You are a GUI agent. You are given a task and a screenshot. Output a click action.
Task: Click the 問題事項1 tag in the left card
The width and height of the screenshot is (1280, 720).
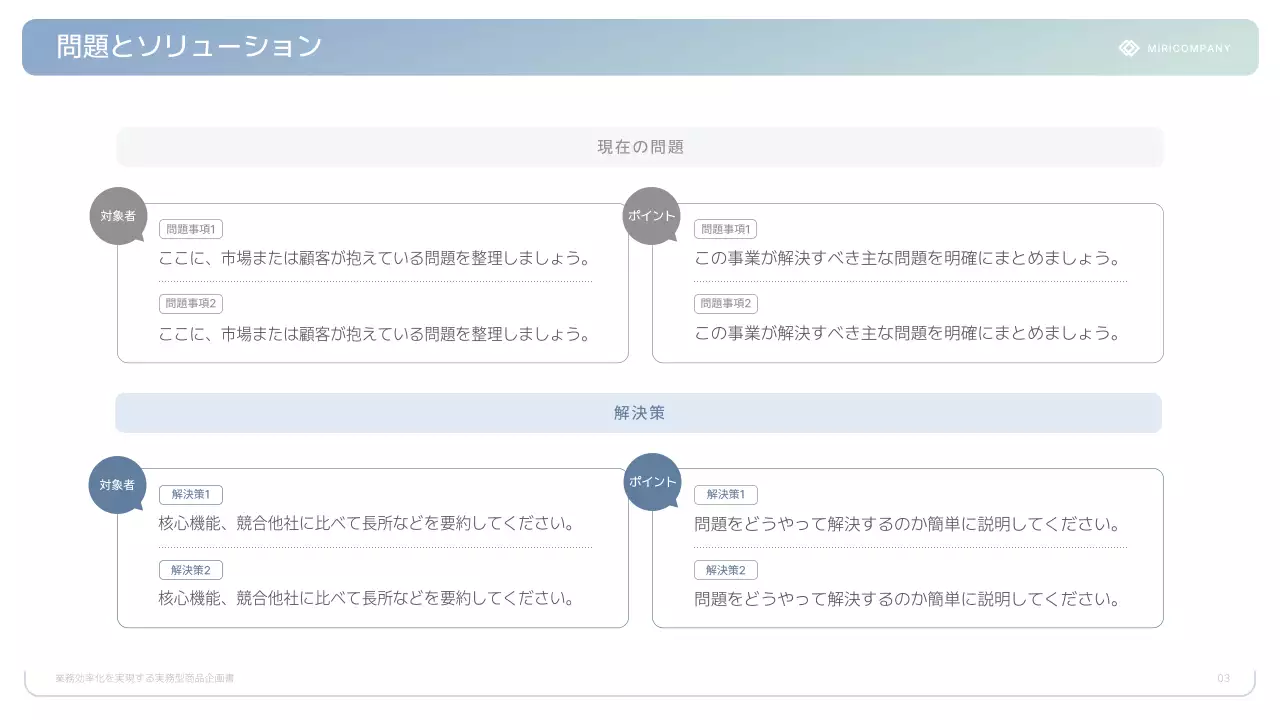(x=191, y=228)
